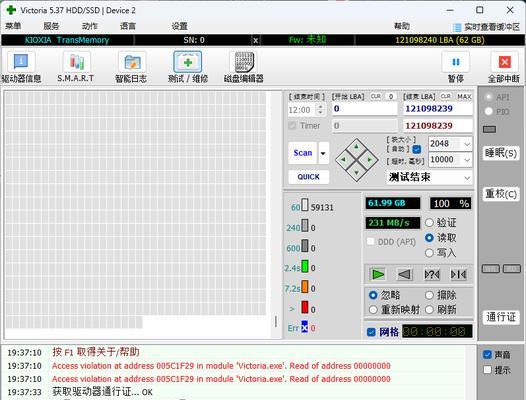Image resolution: width=526 pixels, height=400 pixels.
Task: Toggle the 声音 sound checkbox
Action: (x=487, y=354)
